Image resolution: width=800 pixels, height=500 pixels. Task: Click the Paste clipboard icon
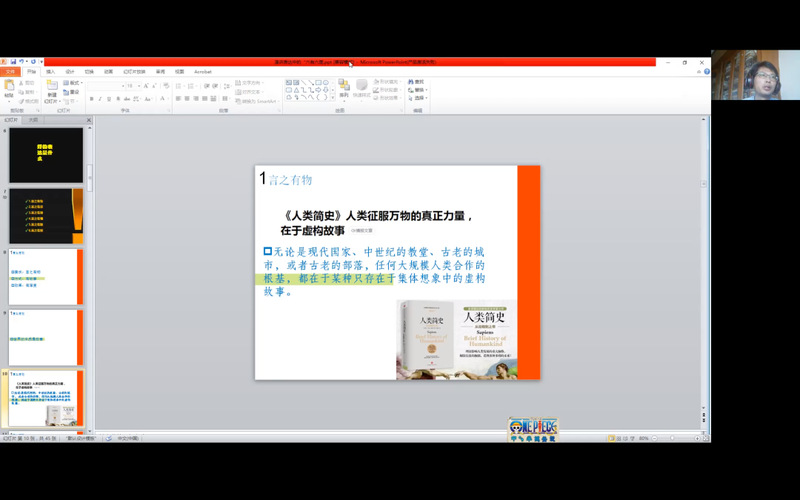(9, 86)
